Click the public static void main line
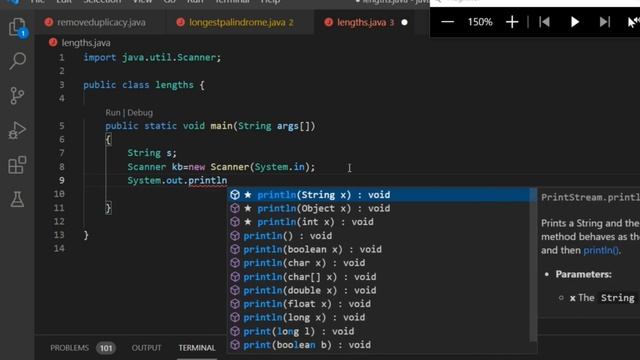 [210, 126]
